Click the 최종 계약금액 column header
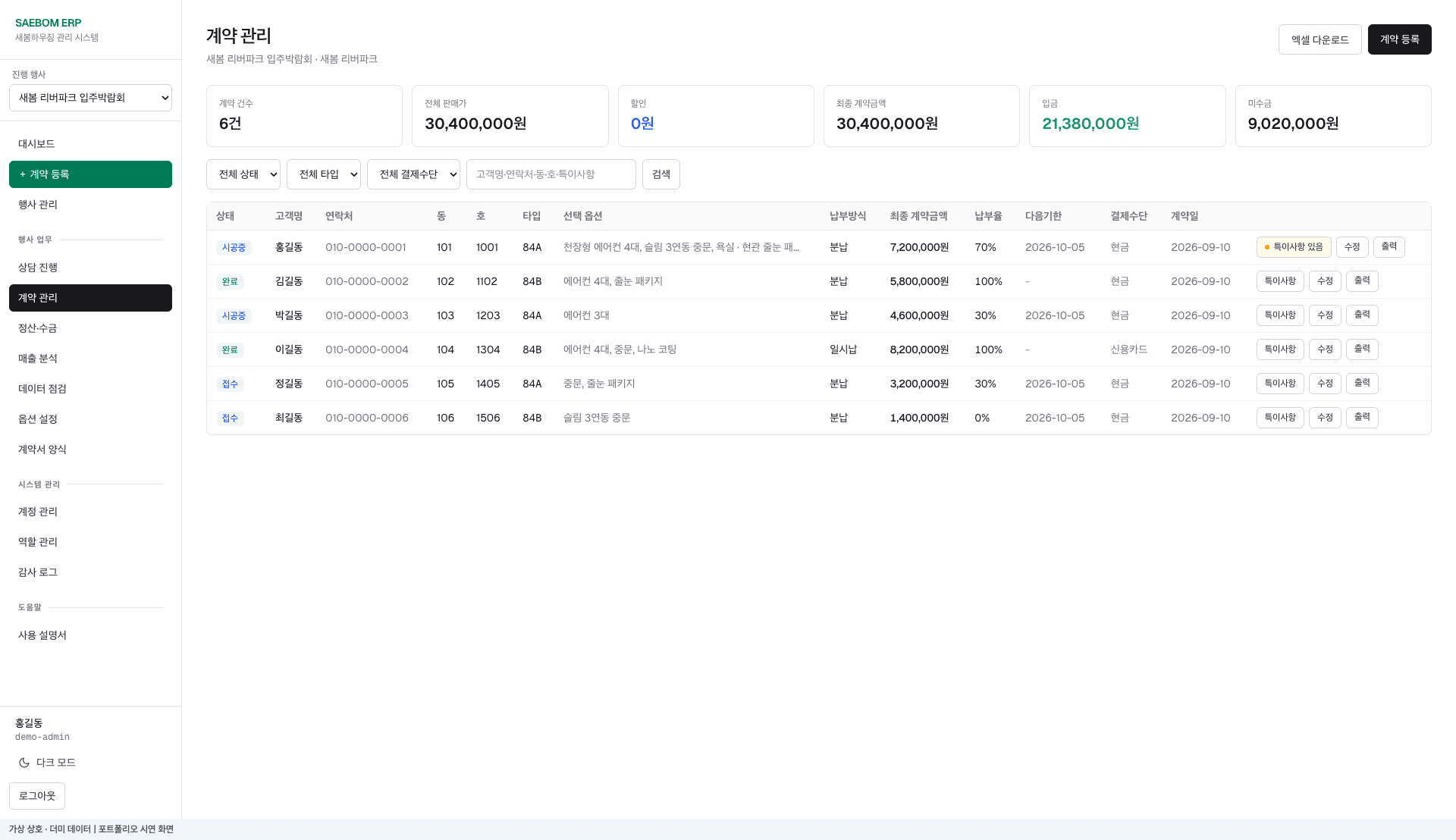1456x840 pixels. [x=918, y=216]
